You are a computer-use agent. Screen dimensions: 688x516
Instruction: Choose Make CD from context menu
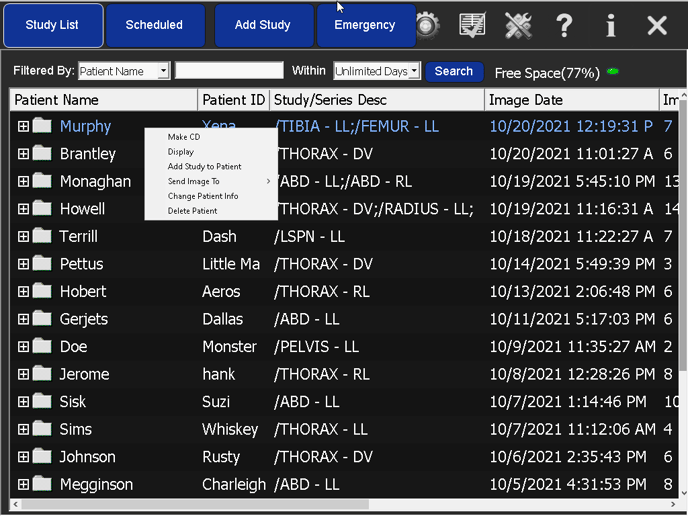184,137
